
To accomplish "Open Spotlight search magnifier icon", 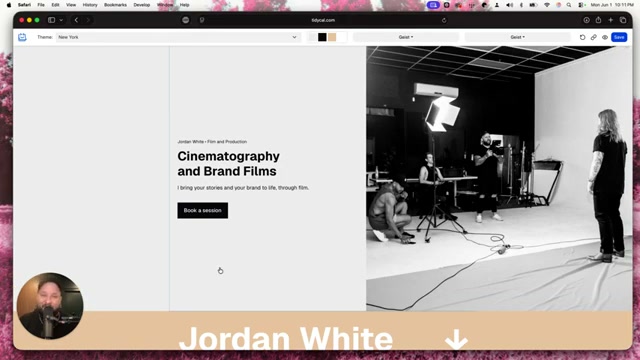I will coord(569,5).
